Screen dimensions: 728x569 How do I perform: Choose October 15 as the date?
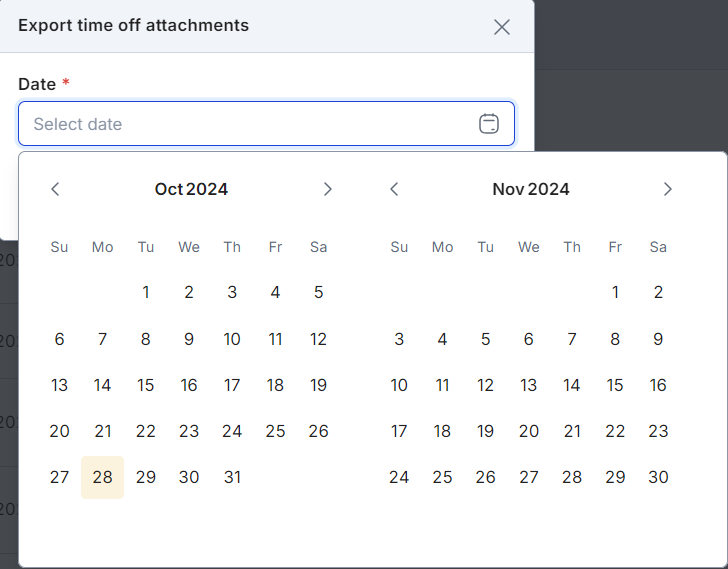pyautogui.click(x=146, y=385)
